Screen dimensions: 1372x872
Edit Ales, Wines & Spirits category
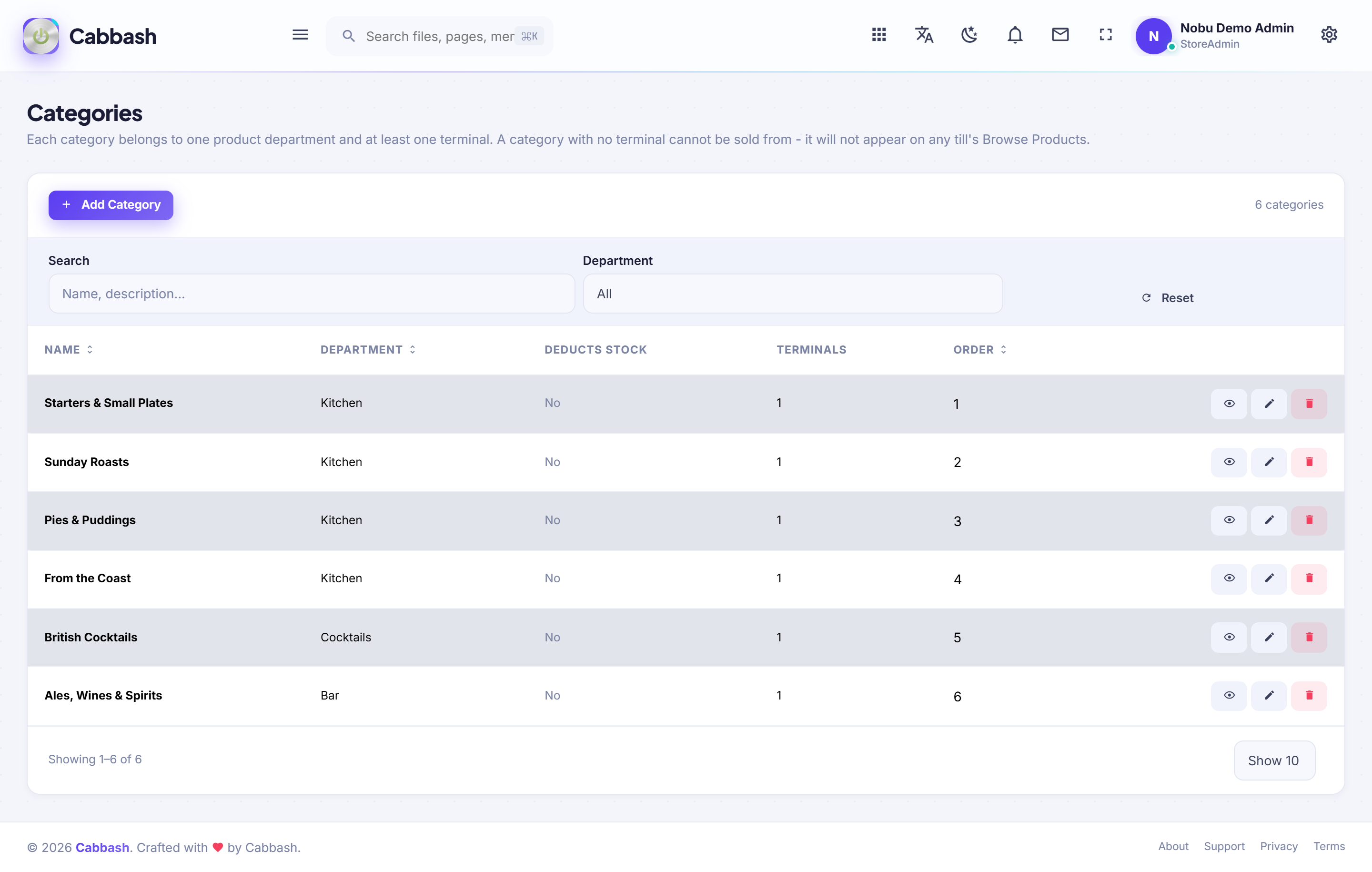tap(1269, 695)
